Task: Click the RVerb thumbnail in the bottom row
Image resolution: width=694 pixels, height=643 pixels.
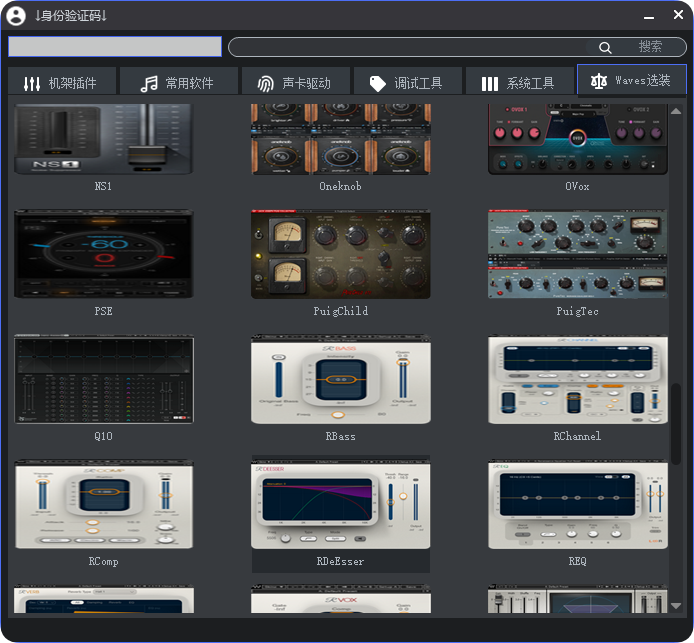Action: tap(104, 599)
